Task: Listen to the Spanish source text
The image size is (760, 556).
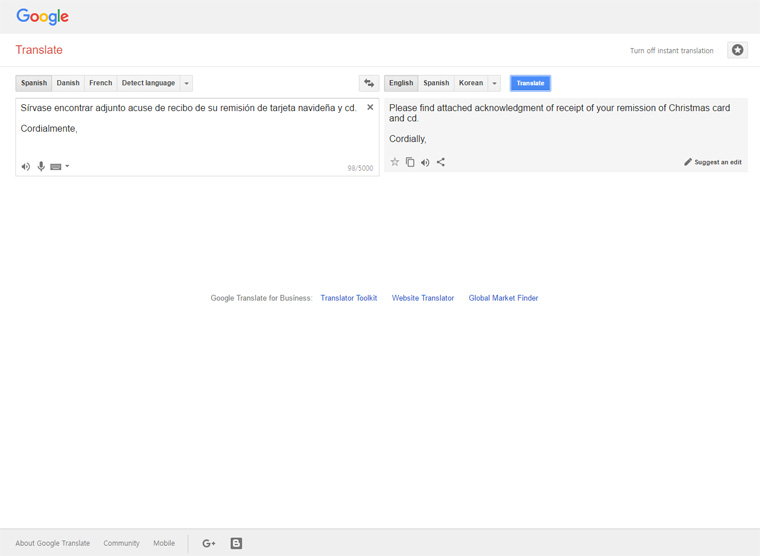Action: [x=26, y=167]
